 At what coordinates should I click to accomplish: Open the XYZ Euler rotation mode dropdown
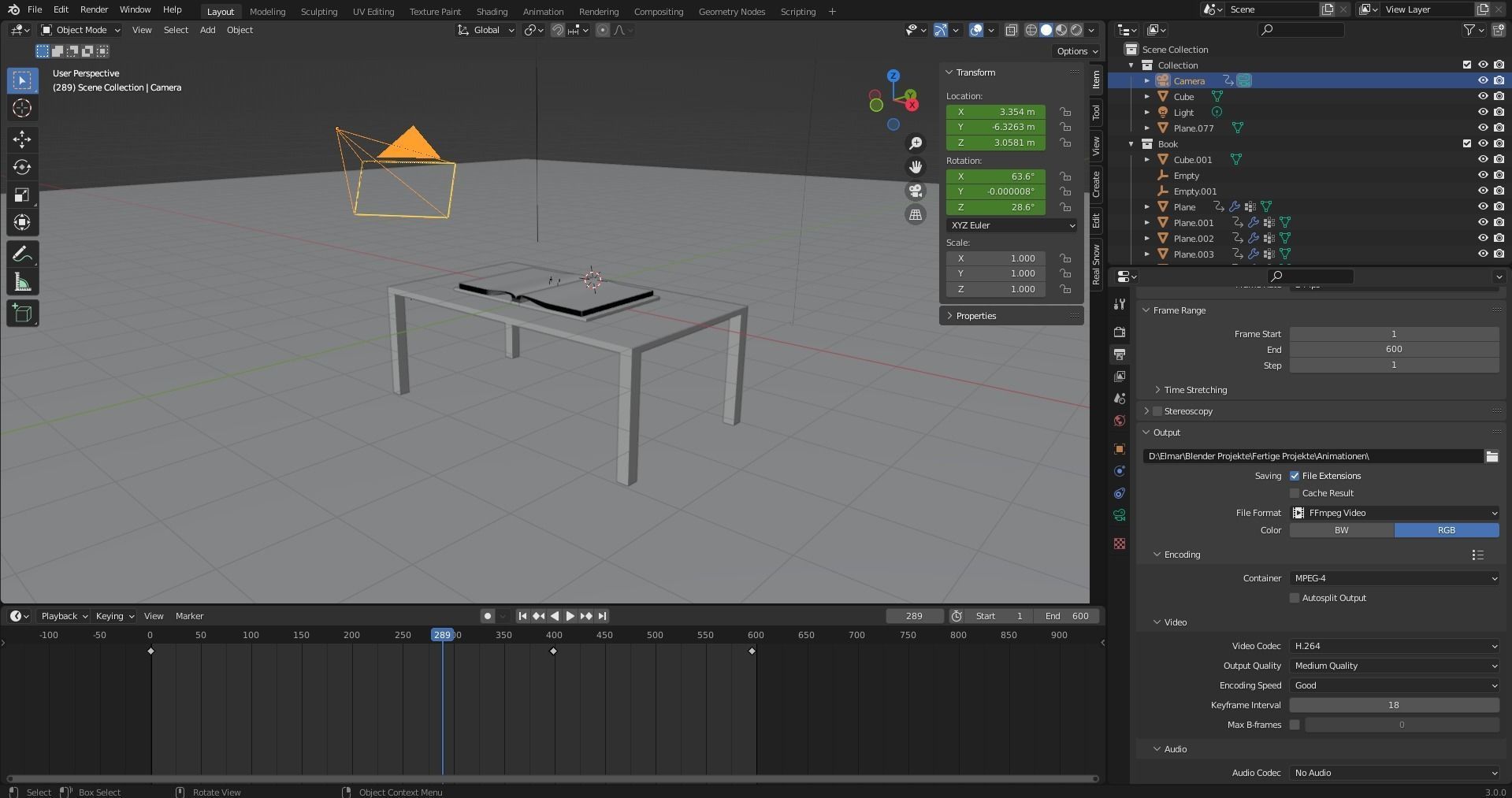pyautogui.click(x=1012, y=225)
